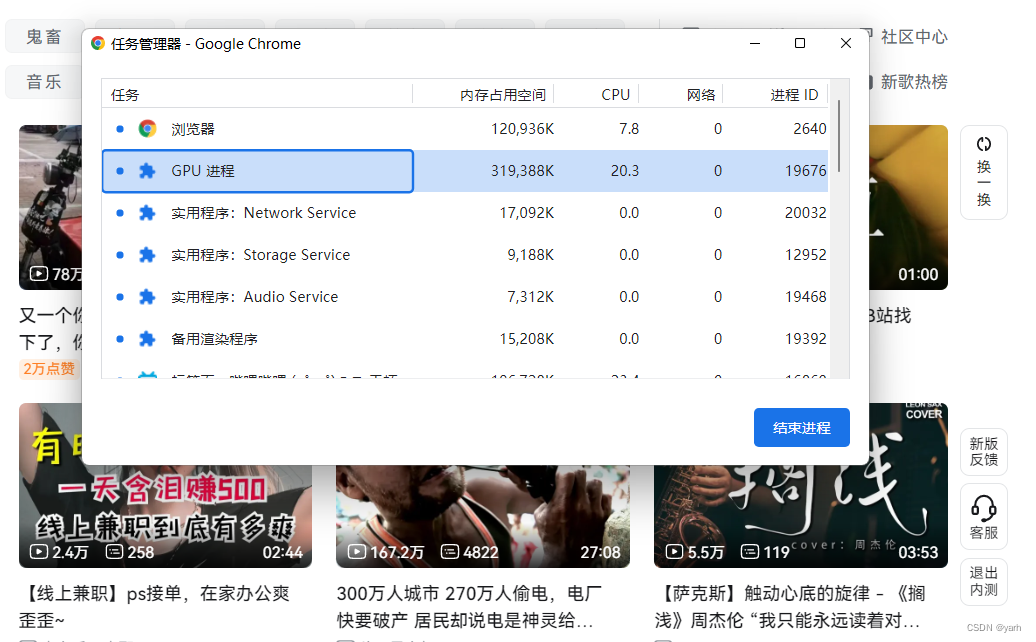Click the memory value 15,208K
The height and width of the screenshot is (642, 1036).
(527, 339)
